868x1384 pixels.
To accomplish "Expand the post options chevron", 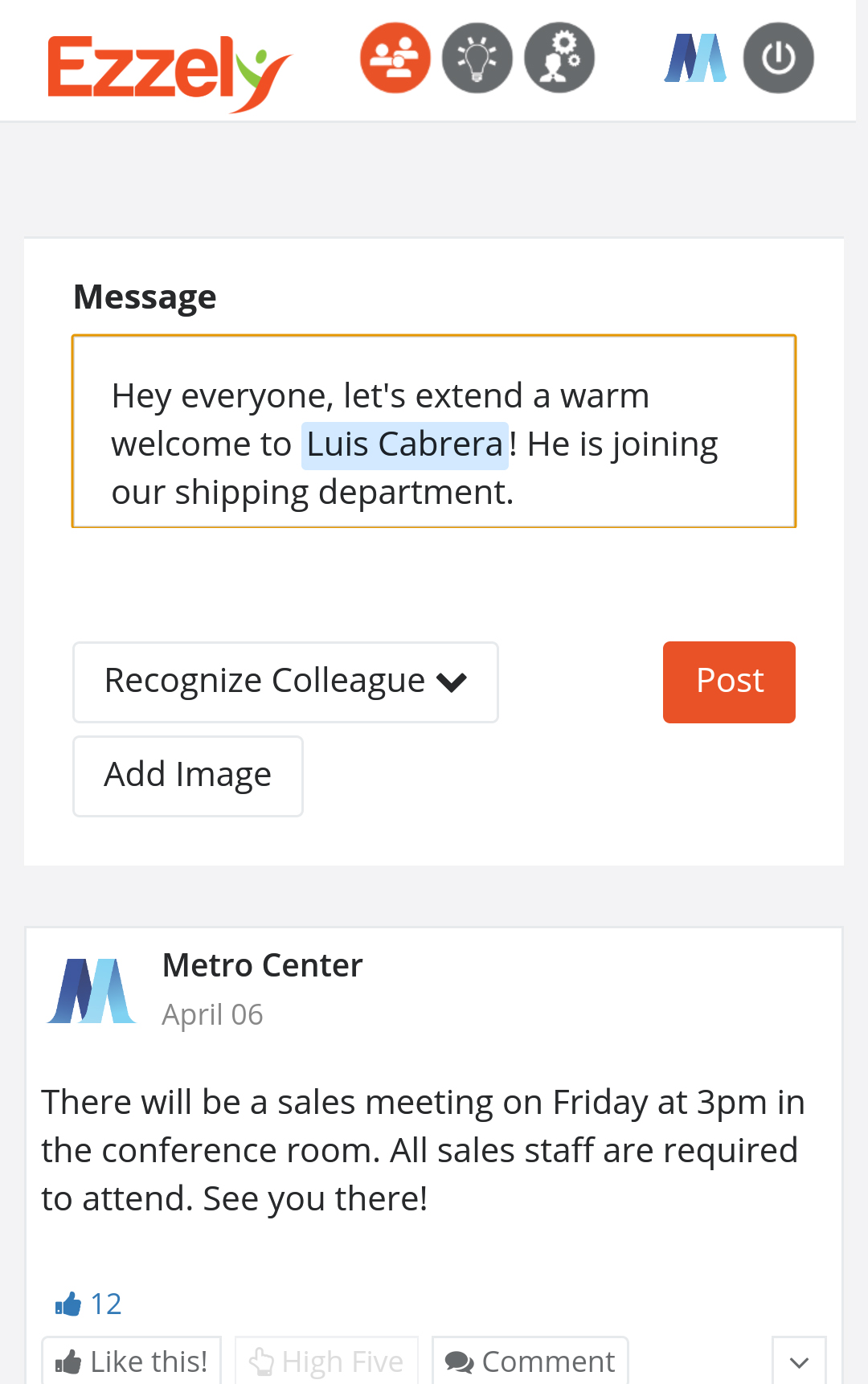I will point(799,1361).
